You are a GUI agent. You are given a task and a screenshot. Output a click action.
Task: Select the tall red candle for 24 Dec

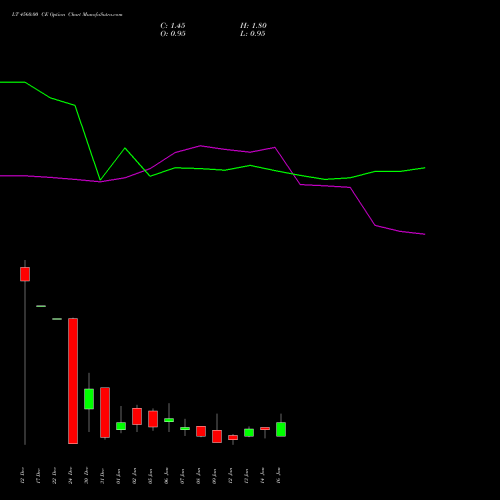(73, 381)
